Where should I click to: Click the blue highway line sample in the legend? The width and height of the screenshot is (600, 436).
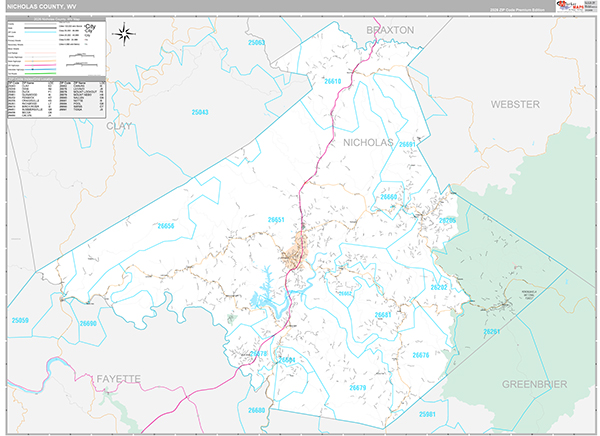pos(40,69)
